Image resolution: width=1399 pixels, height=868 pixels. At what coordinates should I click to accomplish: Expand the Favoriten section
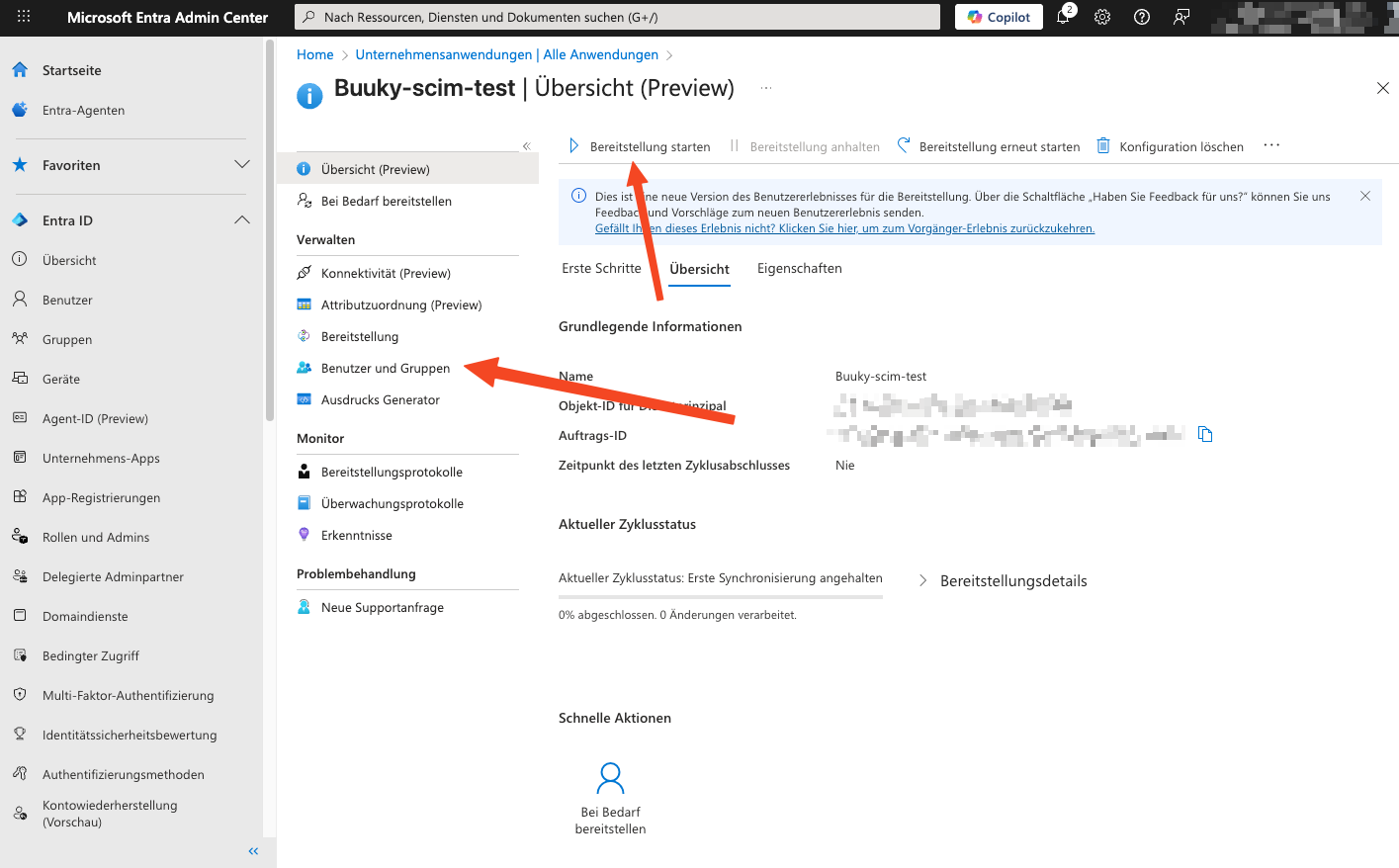pyautogui.click(x=241, y=165)
